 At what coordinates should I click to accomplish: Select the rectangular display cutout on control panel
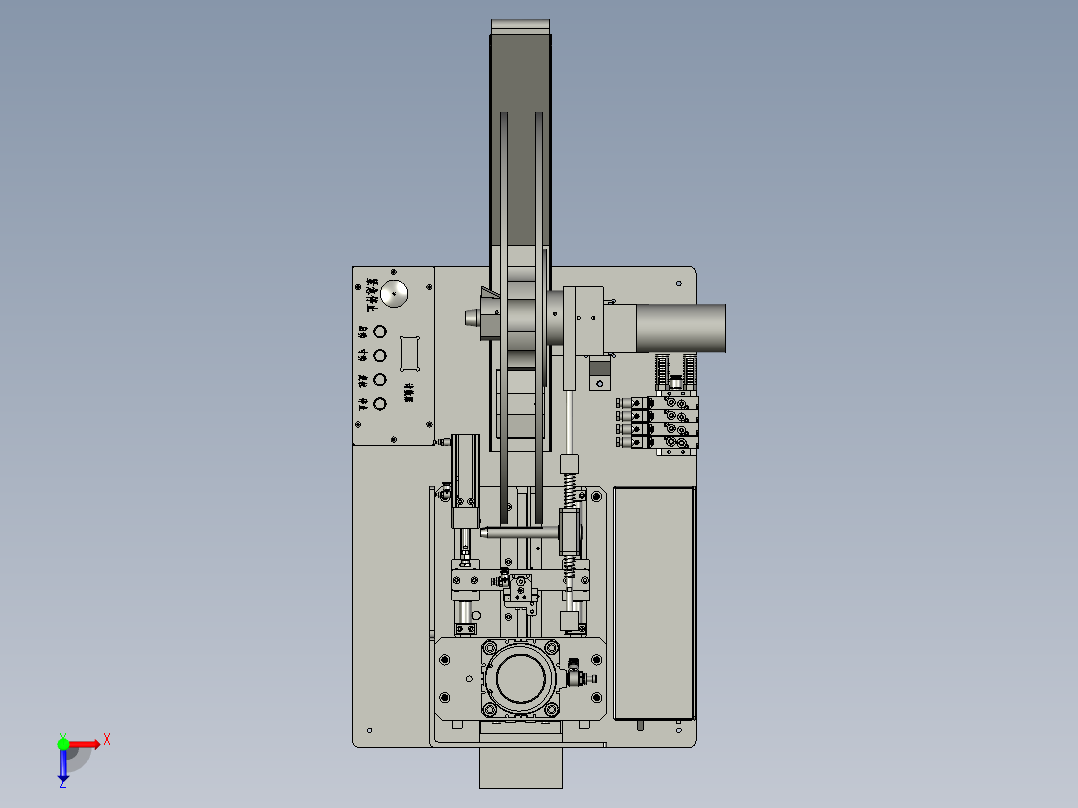pos(410,353)
